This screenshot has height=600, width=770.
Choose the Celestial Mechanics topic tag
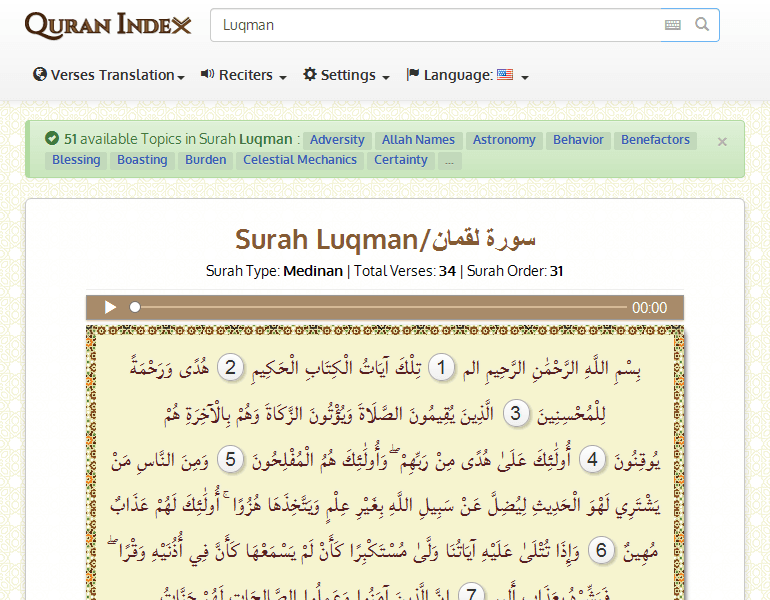pos(299,160)
